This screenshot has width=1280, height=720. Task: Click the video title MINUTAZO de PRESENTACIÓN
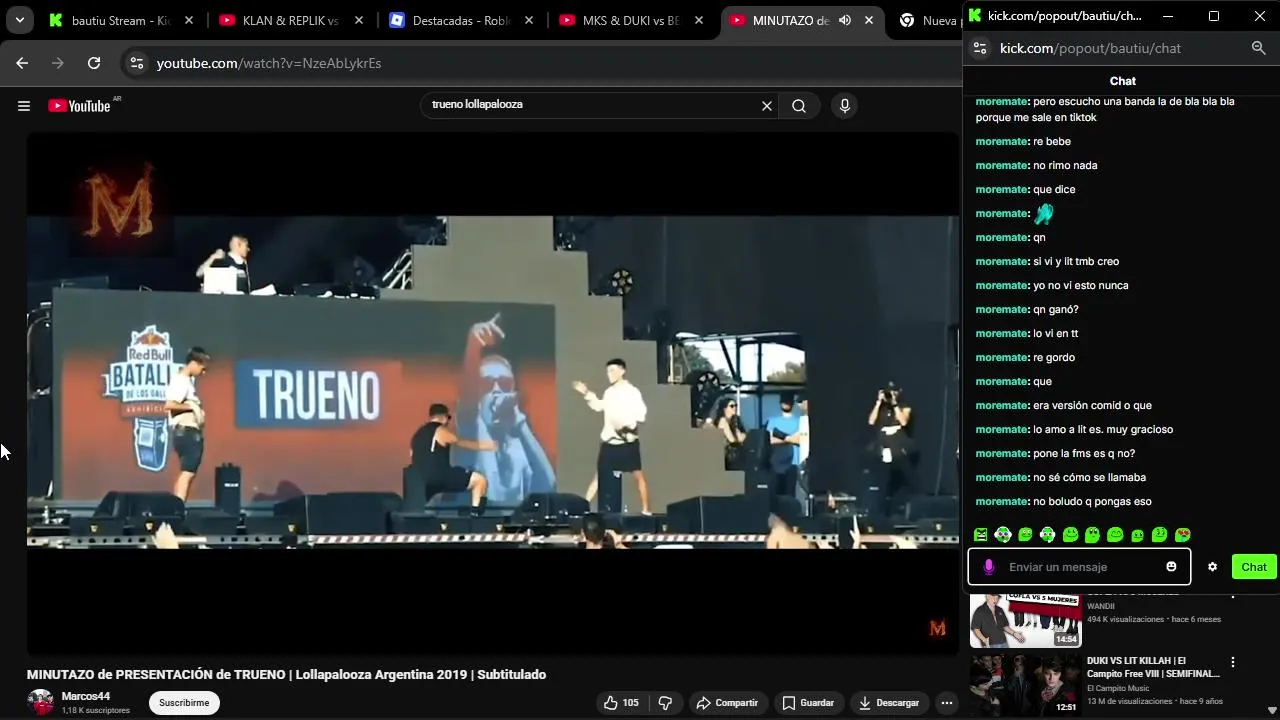[286, 675]
